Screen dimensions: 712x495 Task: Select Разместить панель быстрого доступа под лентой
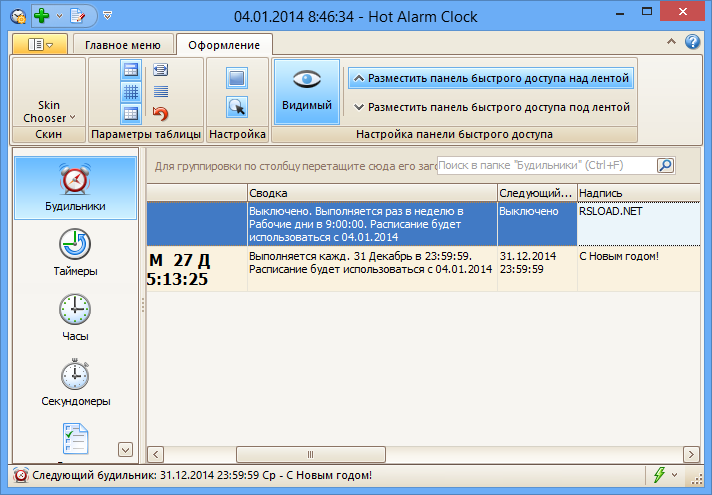pyautogui.click(x=491, y=107)
